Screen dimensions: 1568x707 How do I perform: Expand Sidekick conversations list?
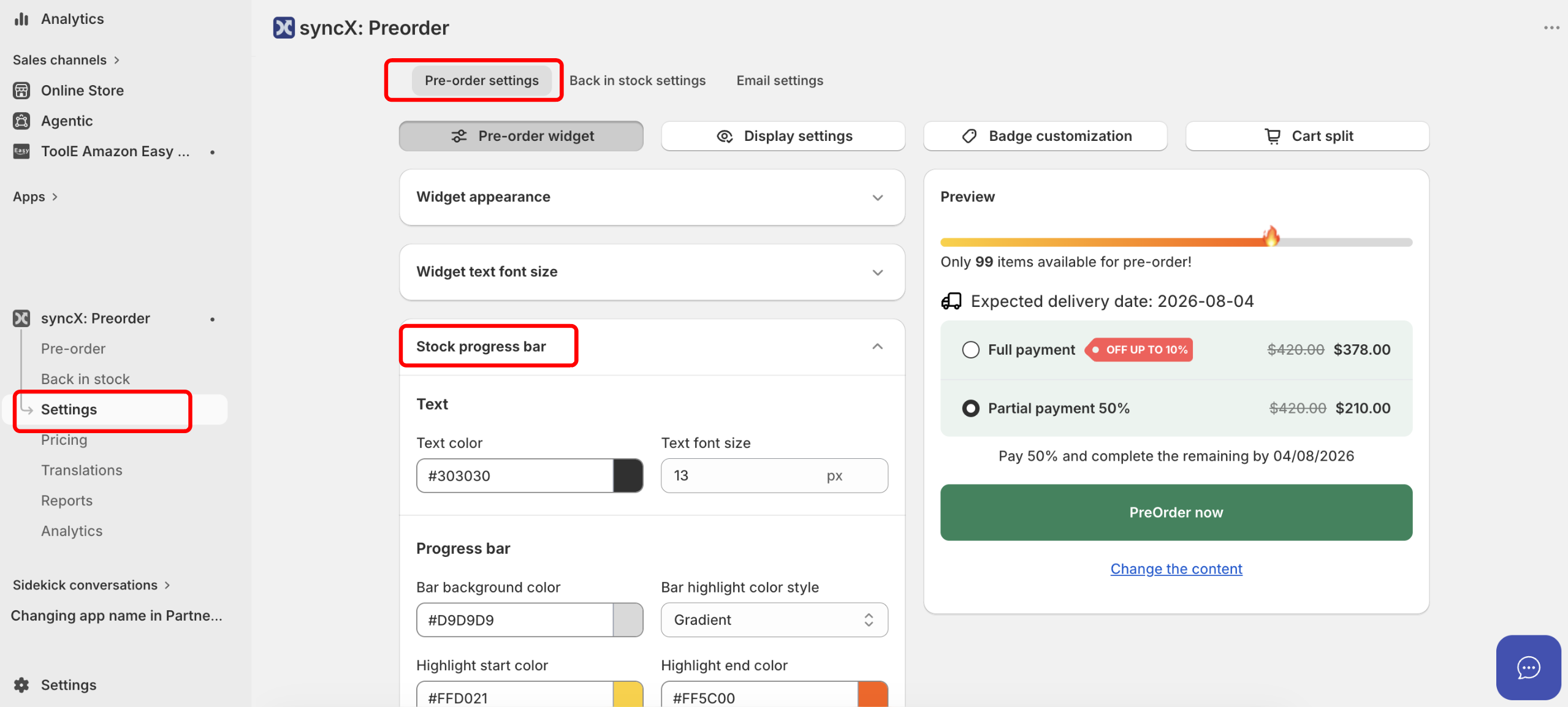point(92,585)
